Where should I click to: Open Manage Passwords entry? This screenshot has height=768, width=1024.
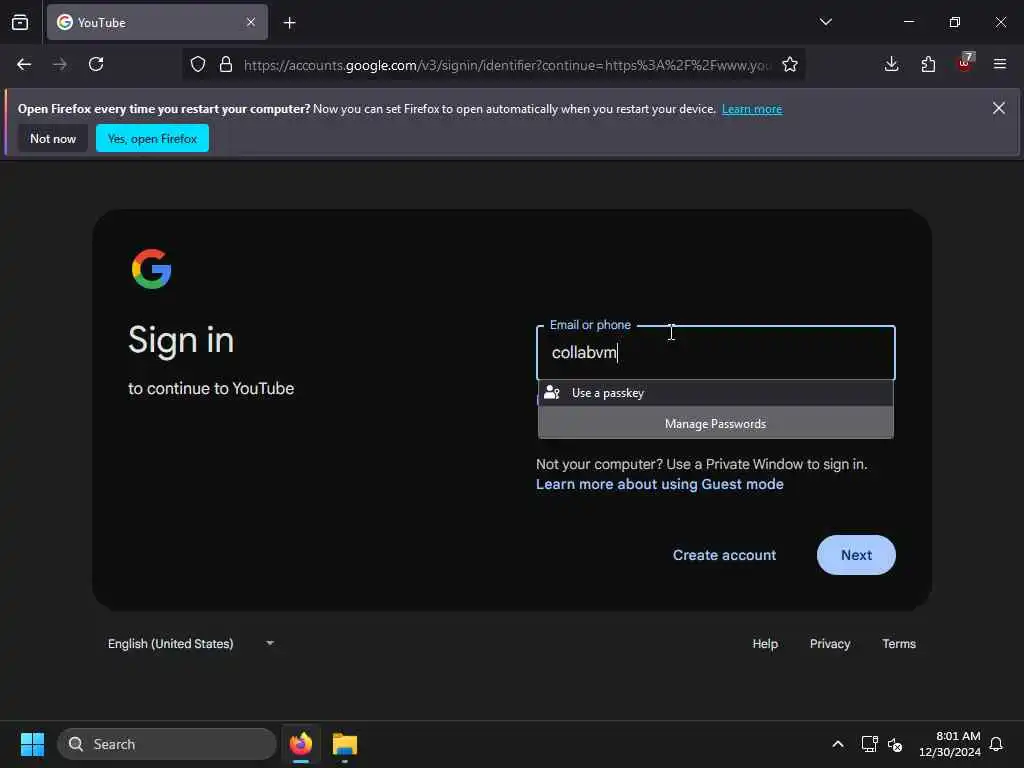715,424
